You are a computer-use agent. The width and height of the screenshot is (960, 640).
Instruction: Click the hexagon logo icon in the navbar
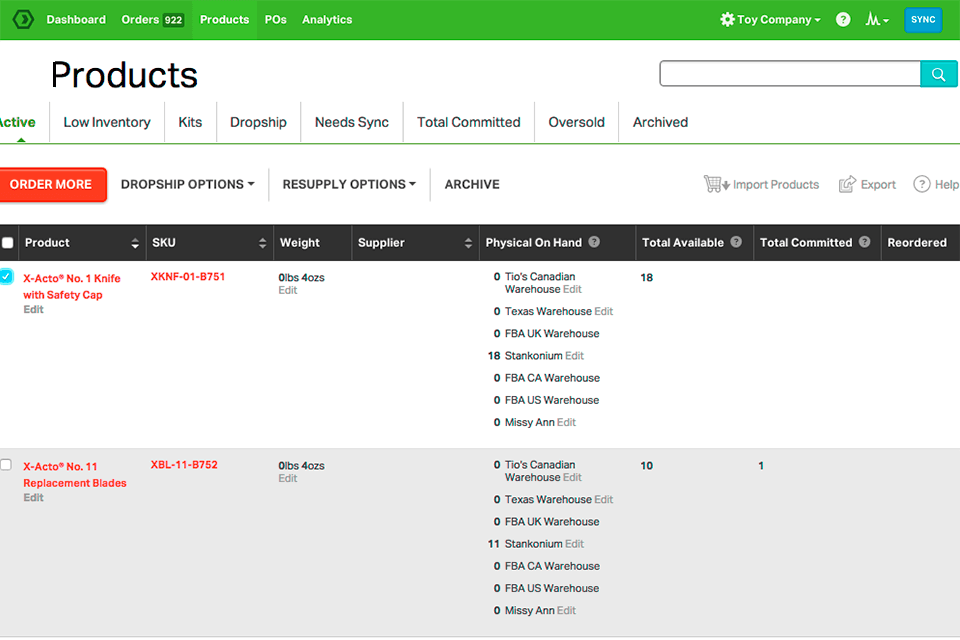coord(23,20)
